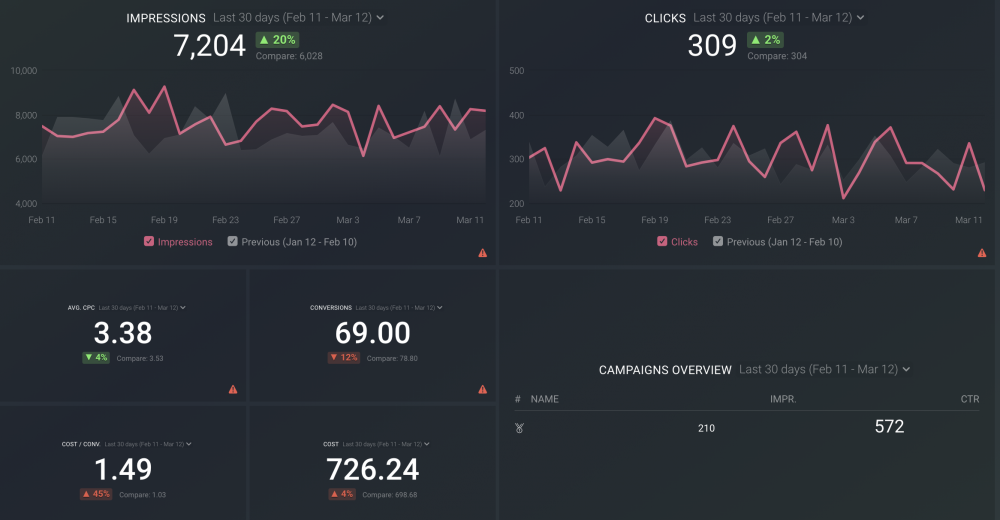1000x520 pixels.
Task: Open the alert icon on Avg. CPC card
Action: 233,389
